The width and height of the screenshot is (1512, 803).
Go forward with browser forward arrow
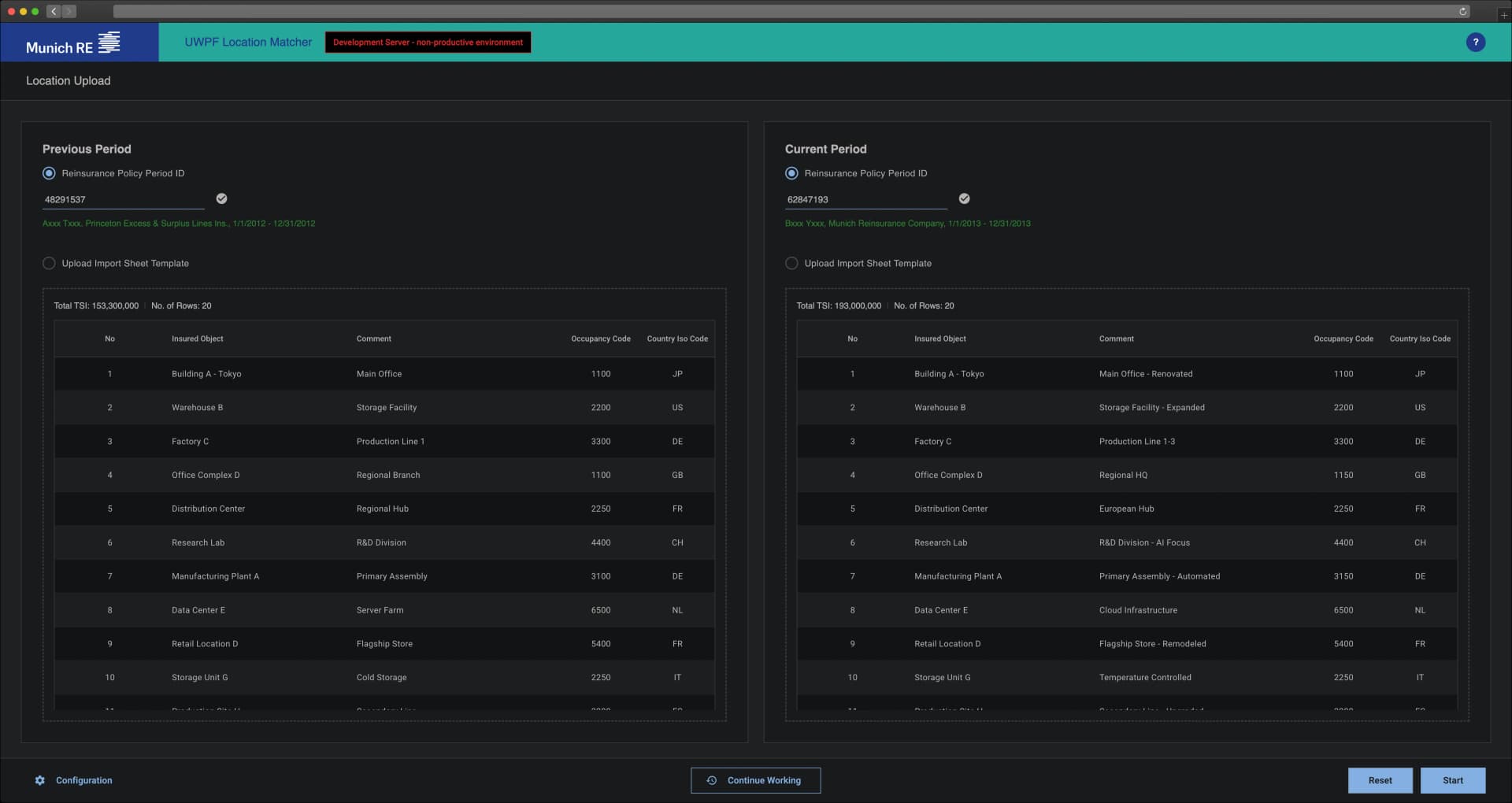click(69, 11)
